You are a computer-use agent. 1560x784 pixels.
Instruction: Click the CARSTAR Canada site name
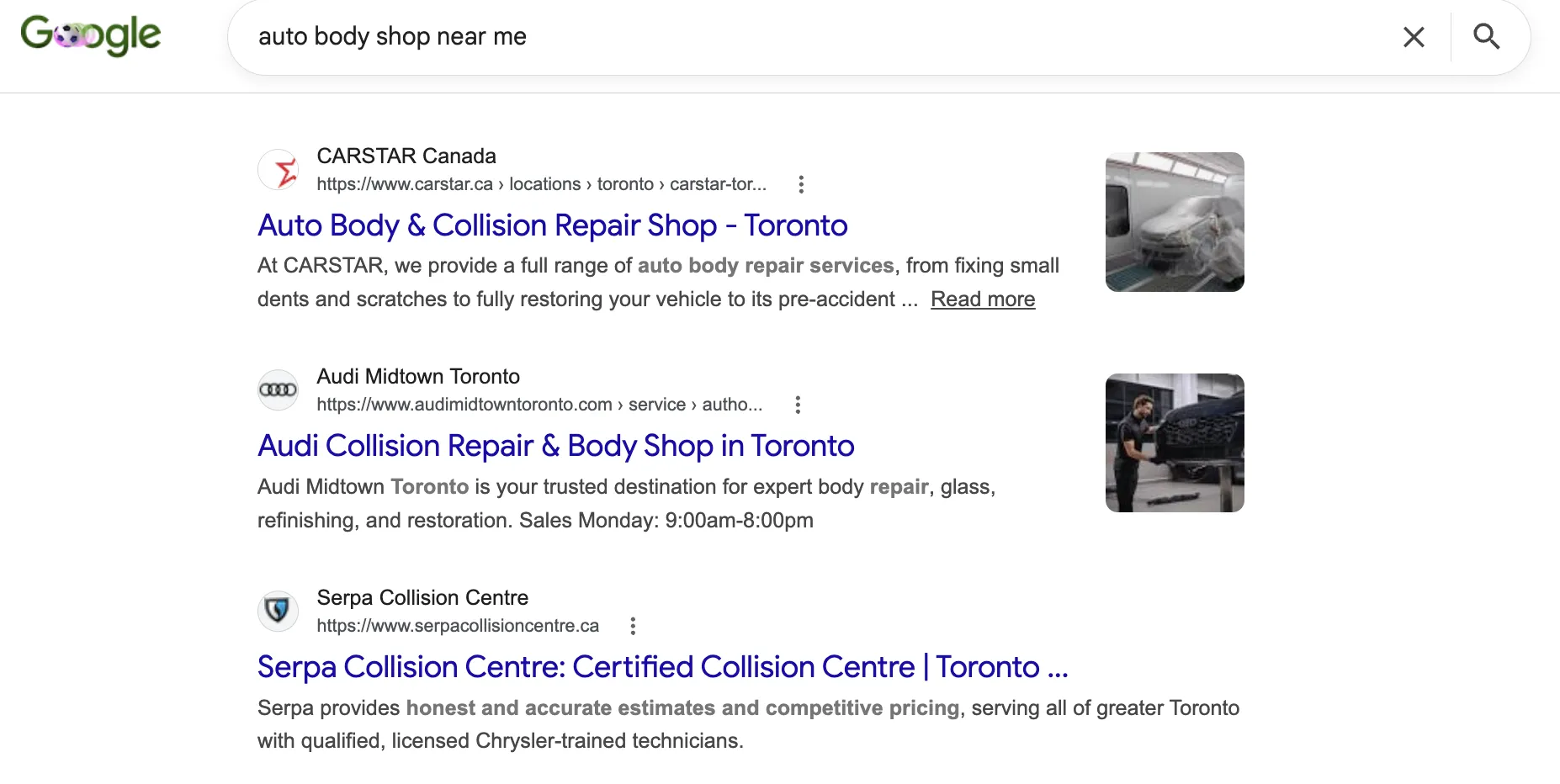click(x=406, y=156)
